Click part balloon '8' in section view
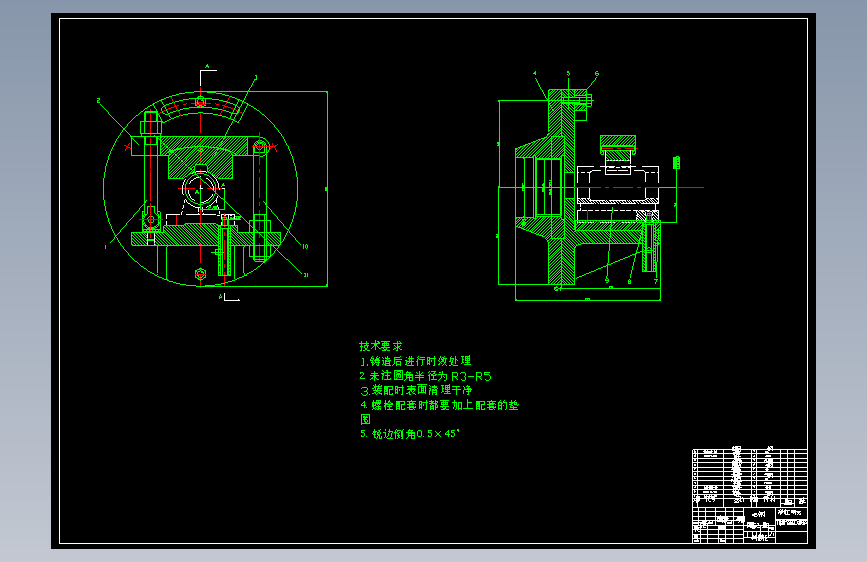Image resolution: width=867 pixels, height=562 pixels. click(629, 282)
